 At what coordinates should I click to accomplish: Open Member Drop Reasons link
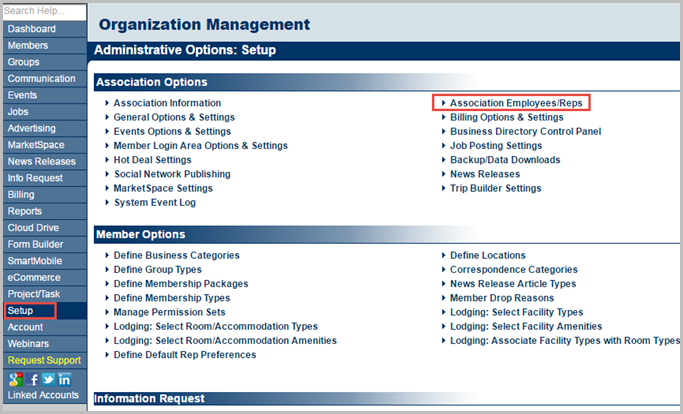coord(502,298)
